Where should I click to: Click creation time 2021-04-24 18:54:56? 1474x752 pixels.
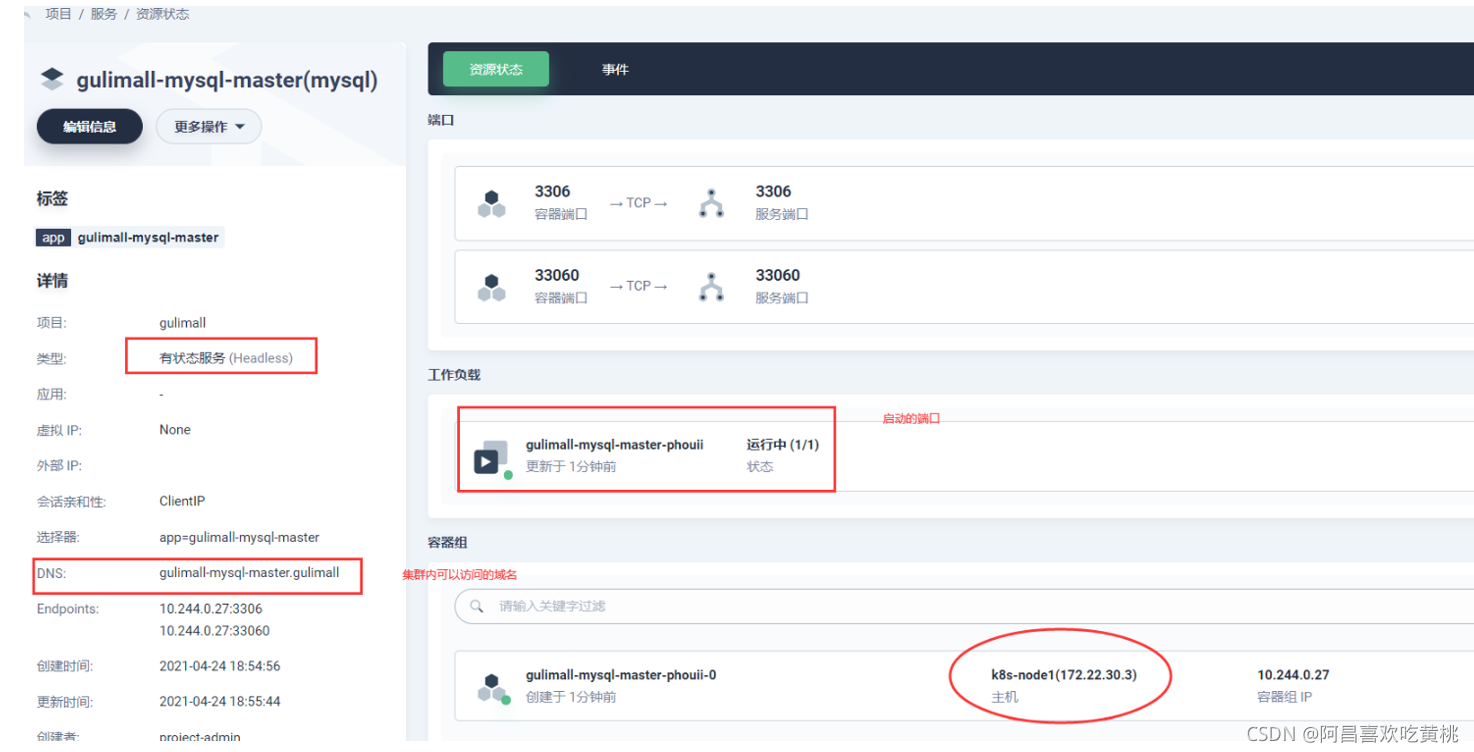pyautogui.click(x=220, y=666)
